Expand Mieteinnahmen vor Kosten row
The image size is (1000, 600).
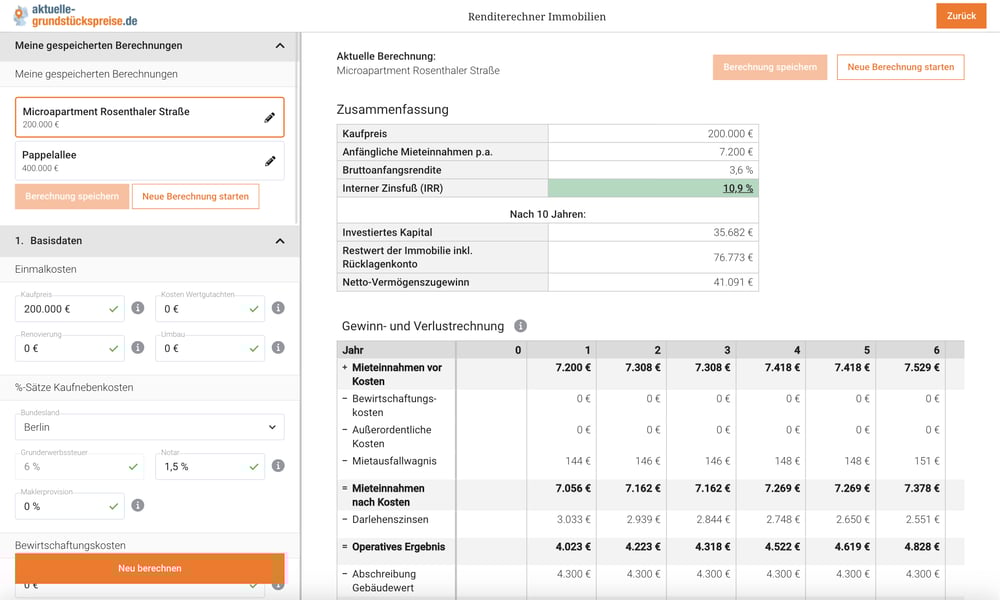(345, 367)
